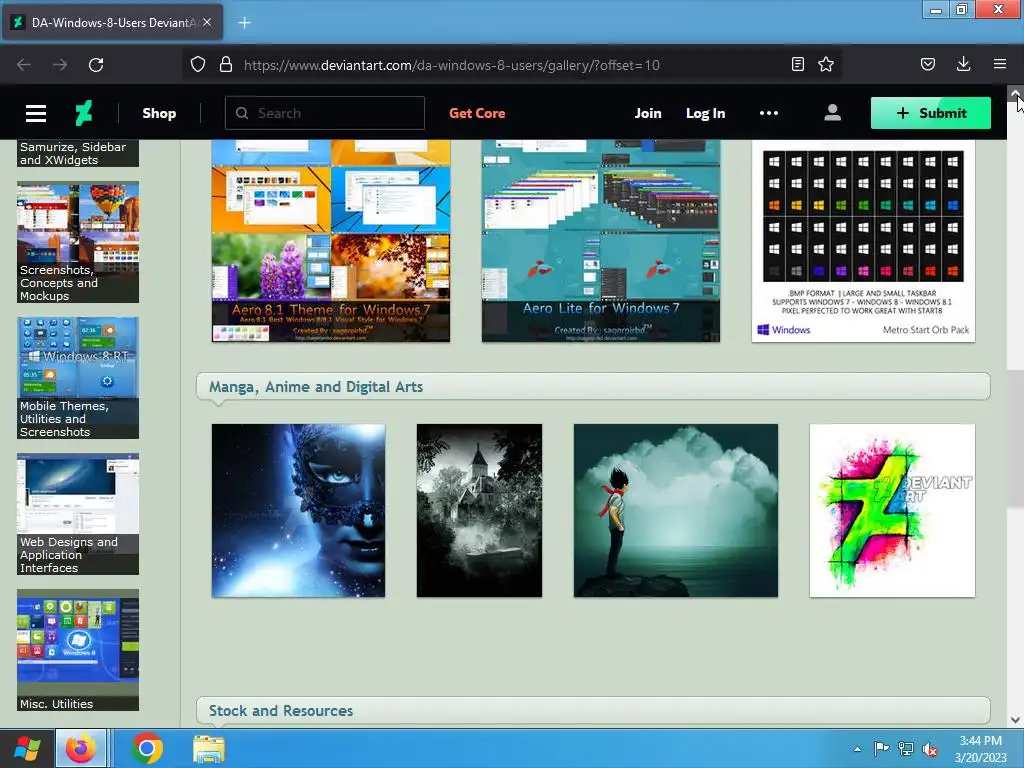This screenshot has height=768, width=1024.
Task: Close the DA-Windows-8-Users tab
Action: click(207, 22)
